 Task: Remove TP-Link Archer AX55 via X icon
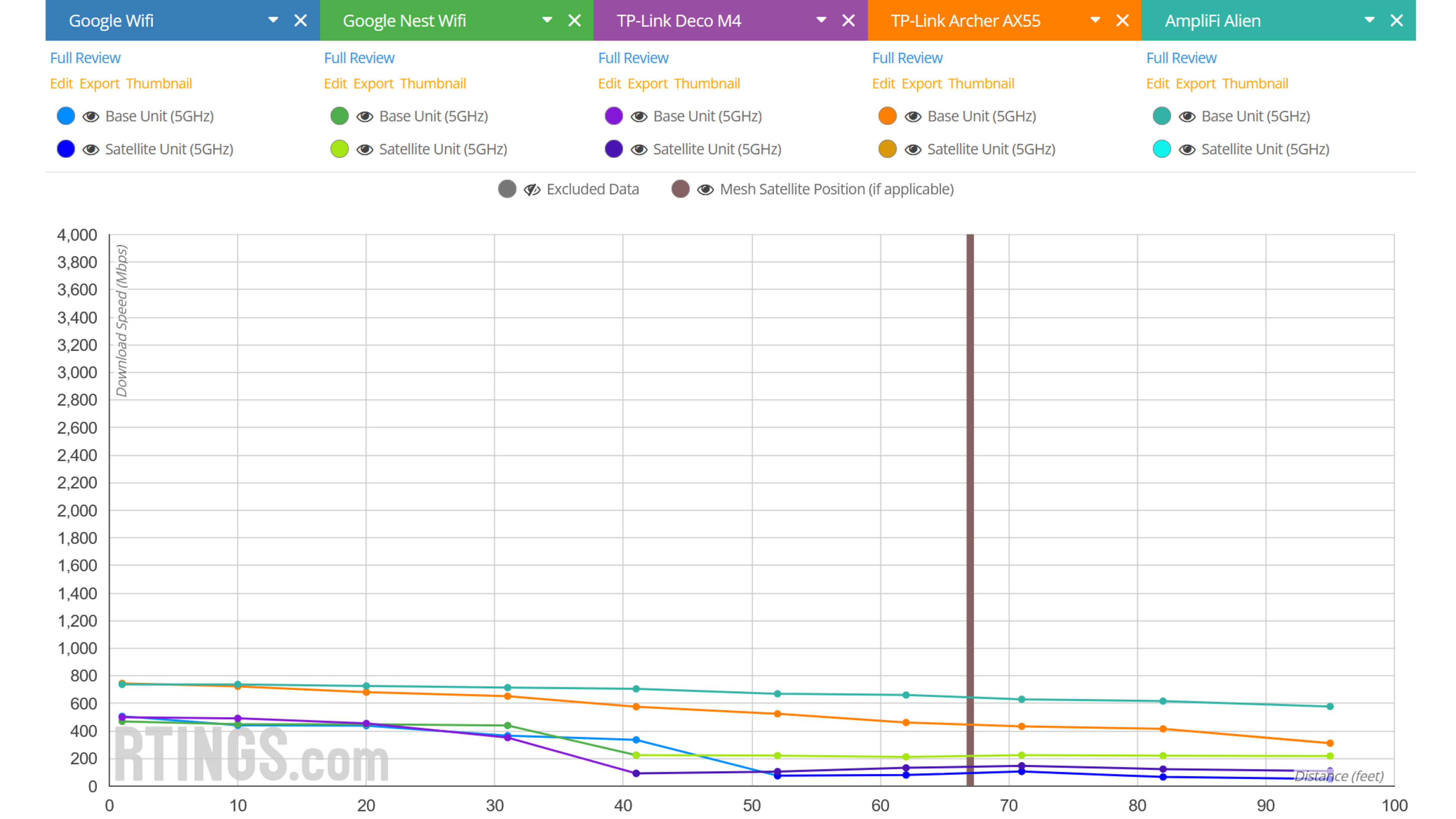(1122, 21)
